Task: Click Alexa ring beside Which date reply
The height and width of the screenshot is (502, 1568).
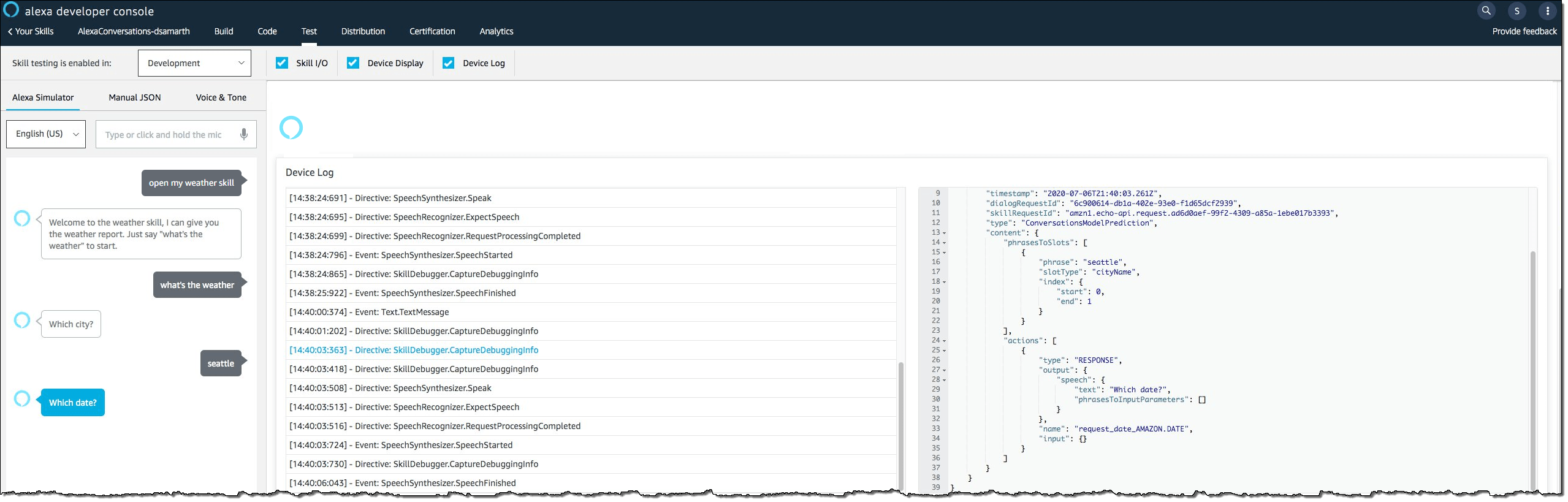Action: [x=22, y=399]
